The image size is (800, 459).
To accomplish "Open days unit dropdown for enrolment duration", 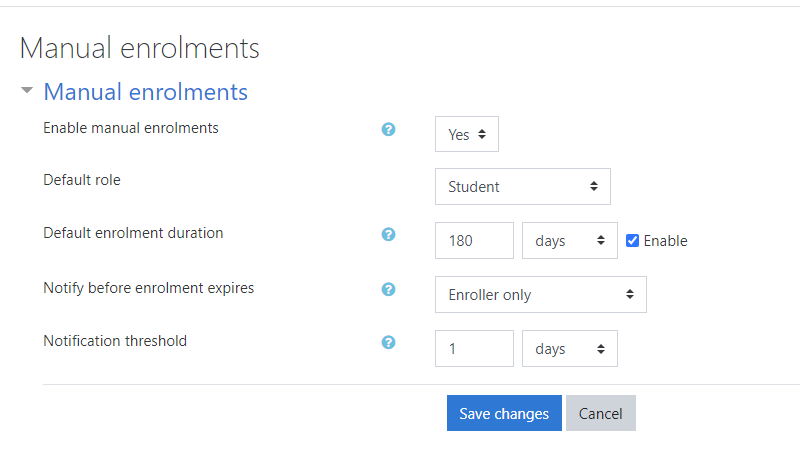I will [569, 241].
